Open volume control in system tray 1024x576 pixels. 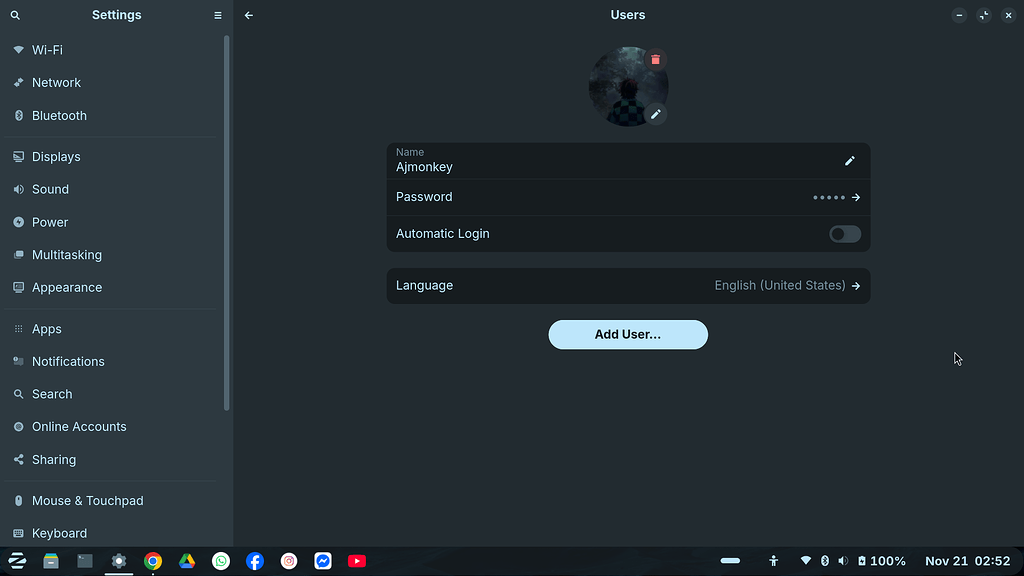843,561
